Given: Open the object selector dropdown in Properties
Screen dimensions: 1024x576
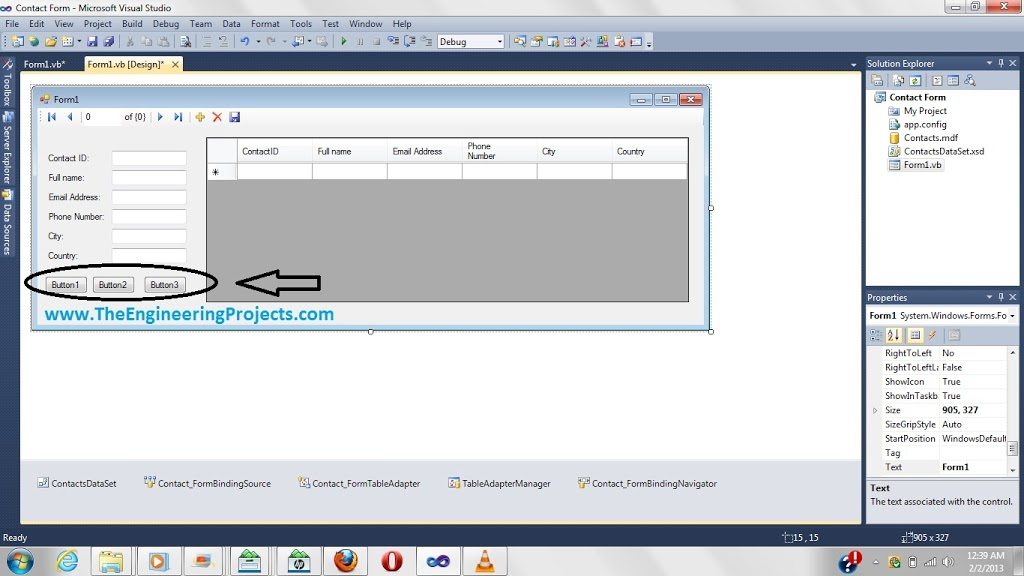Looking at the screenshot, I should [1012, 316].
